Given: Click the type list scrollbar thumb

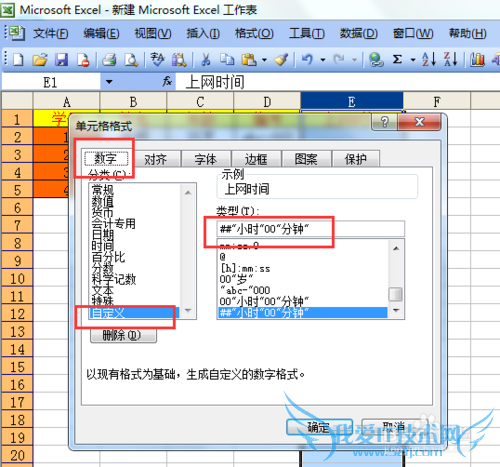Looking at the screenshot, I should 396,294.
